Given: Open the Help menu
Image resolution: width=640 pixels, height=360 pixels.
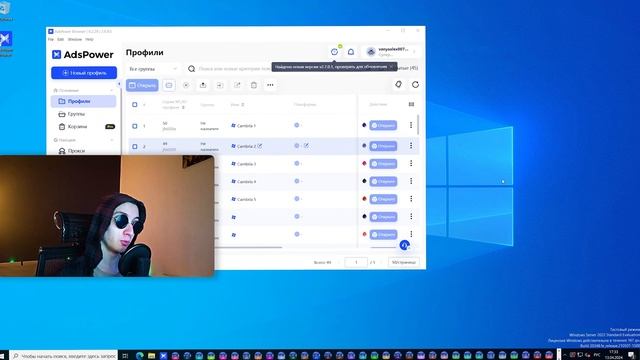Looking at the screenshot, I should click(89, 39).
